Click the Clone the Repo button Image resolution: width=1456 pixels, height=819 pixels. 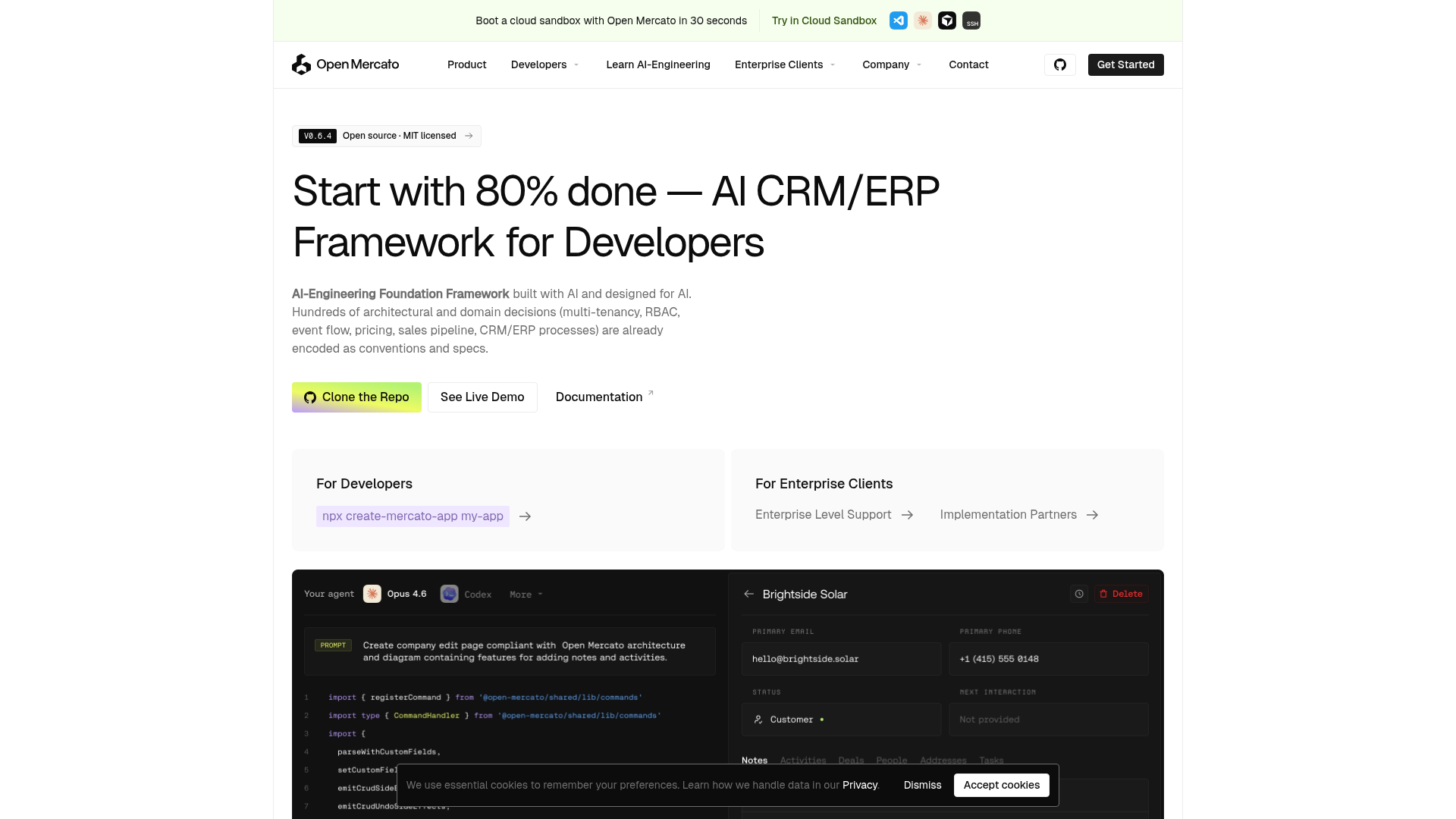click(x=356, y=397)
